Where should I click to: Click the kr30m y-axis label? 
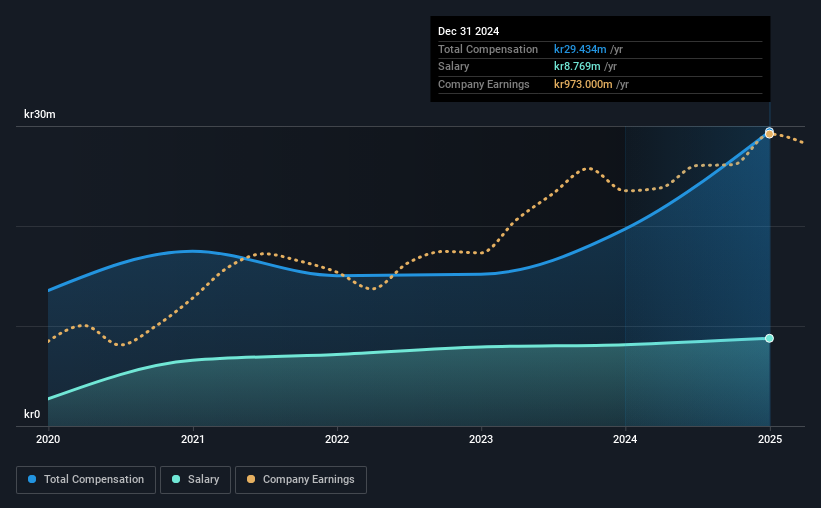coord(40,114)
